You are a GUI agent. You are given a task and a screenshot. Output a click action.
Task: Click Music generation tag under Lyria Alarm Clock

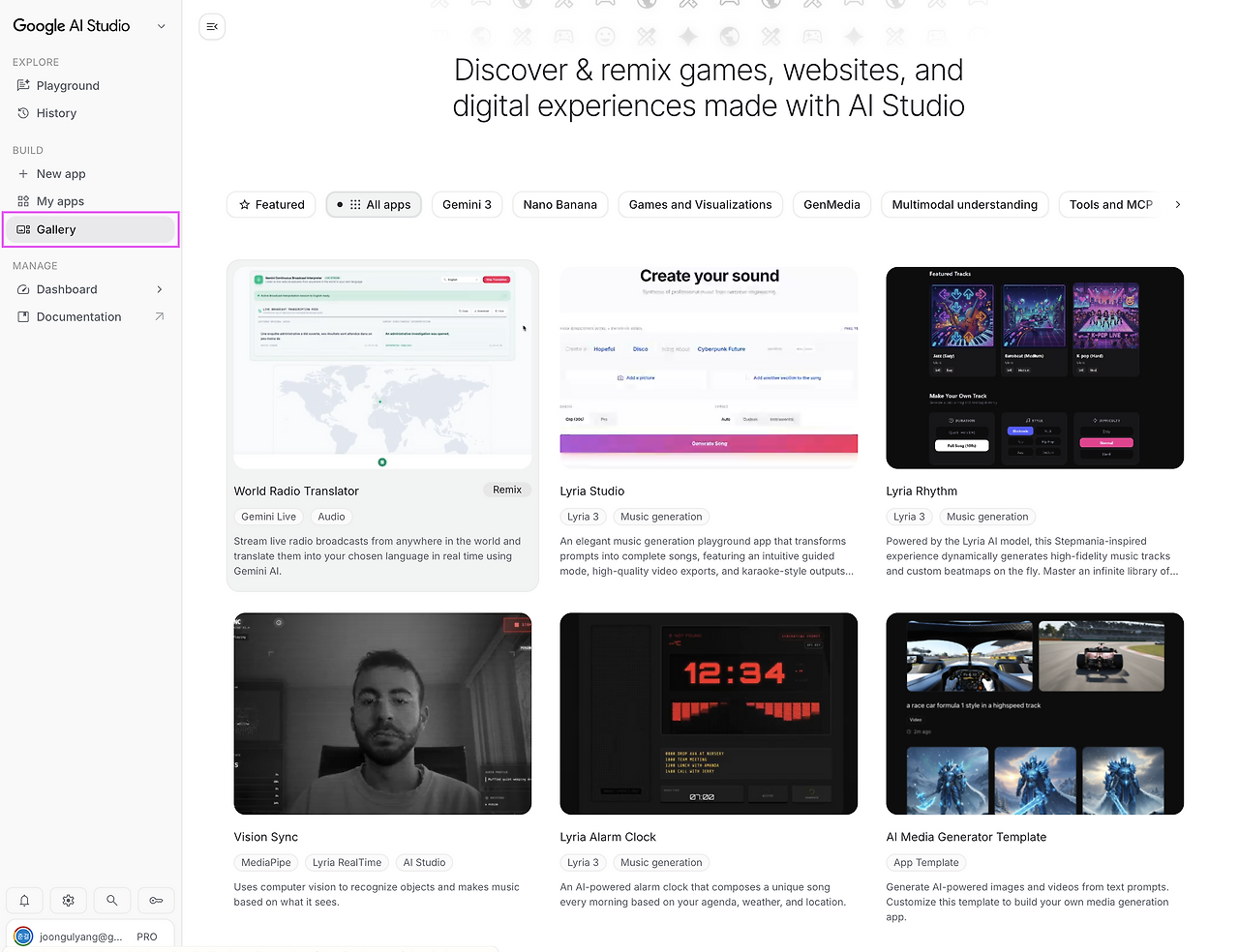661,863
